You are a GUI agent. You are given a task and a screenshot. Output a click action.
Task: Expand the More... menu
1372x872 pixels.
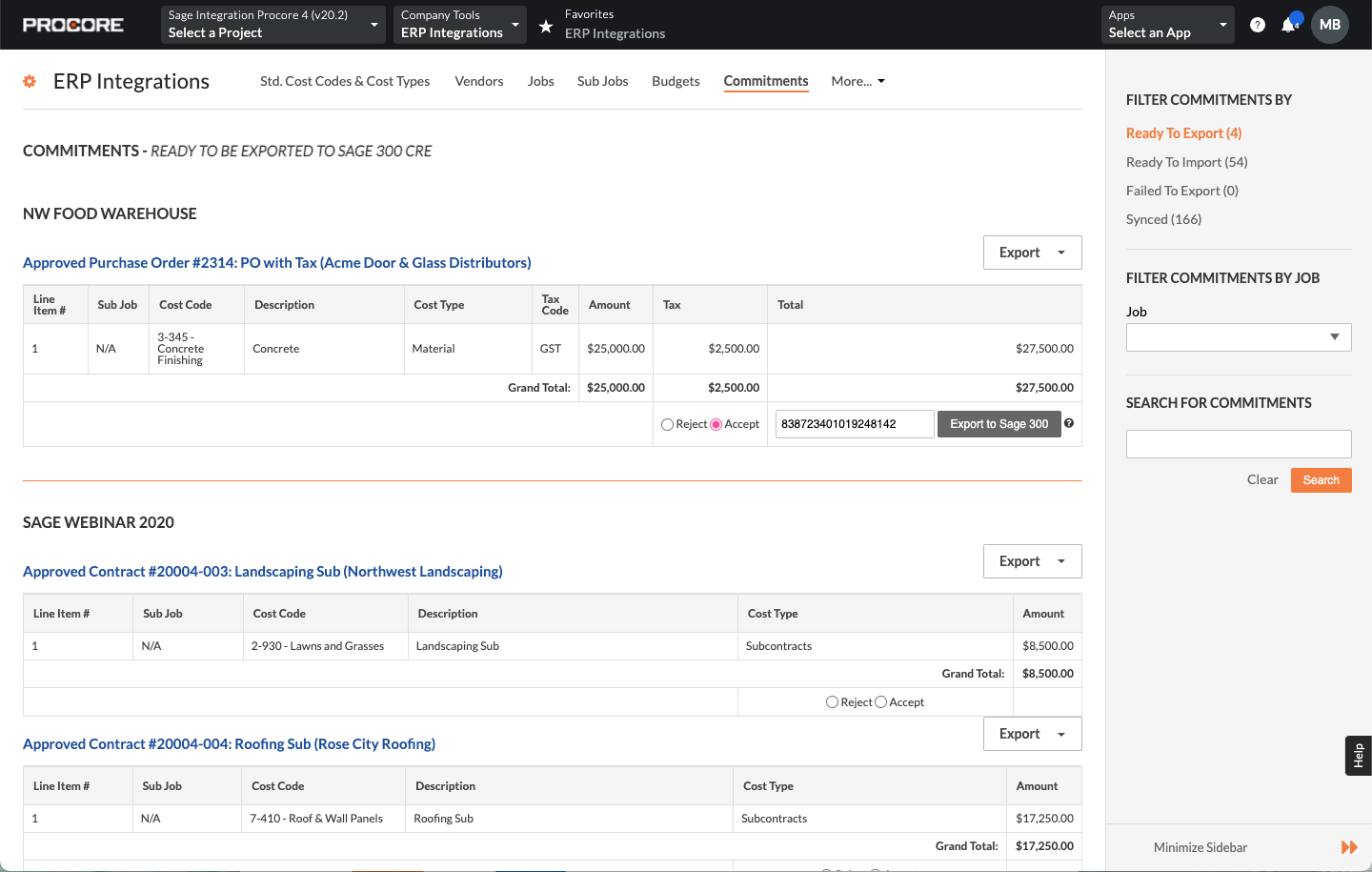(857, 81)
